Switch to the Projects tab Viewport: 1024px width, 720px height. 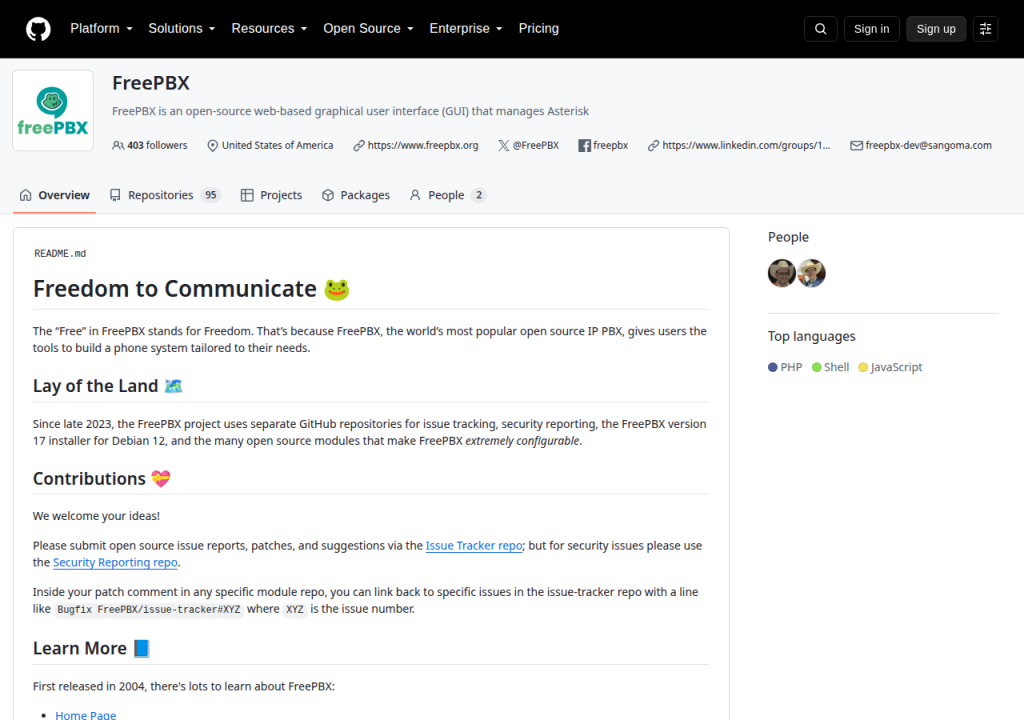point(272,195)
